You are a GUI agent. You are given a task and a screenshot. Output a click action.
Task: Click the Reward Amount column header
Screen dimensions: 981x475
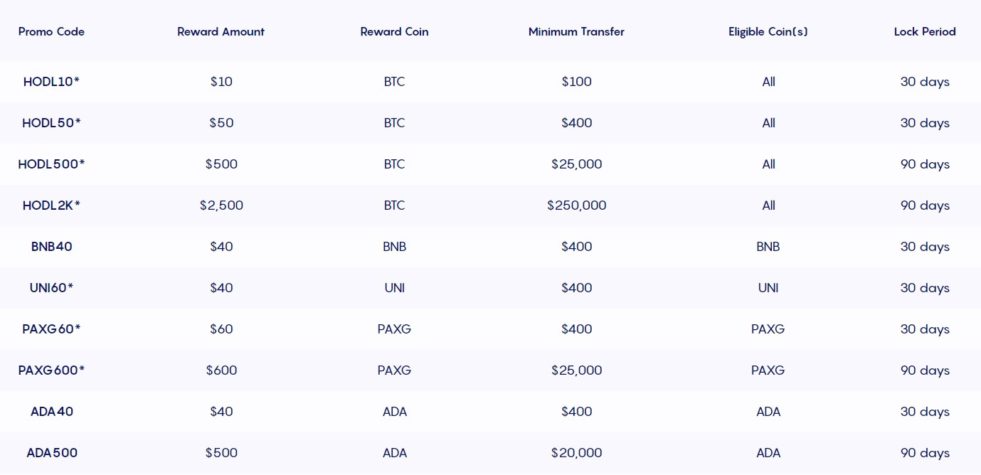(x=221, y=32)
